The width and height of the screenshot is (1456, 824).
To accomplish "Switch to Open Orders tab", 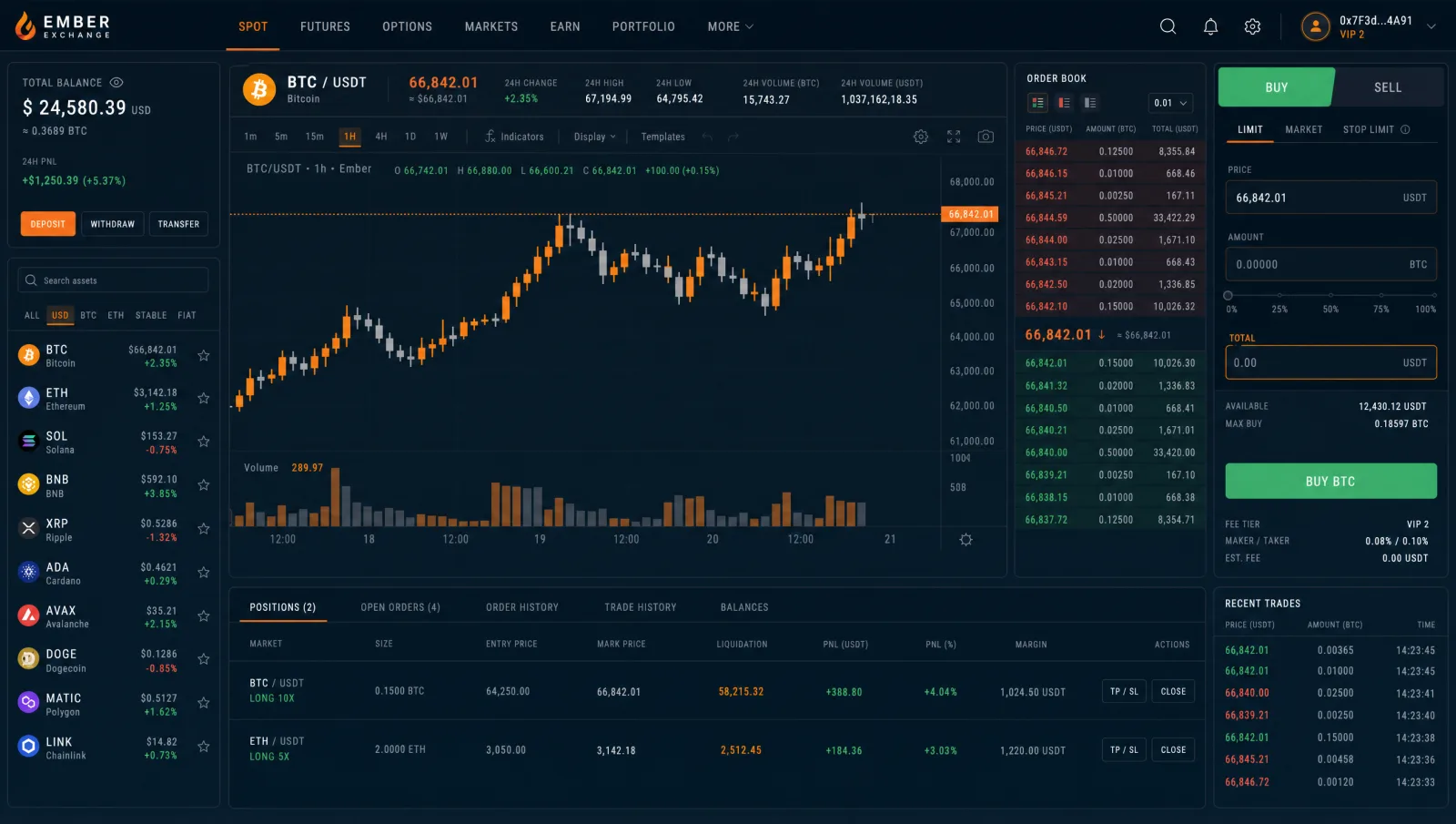I will (400, 607).
